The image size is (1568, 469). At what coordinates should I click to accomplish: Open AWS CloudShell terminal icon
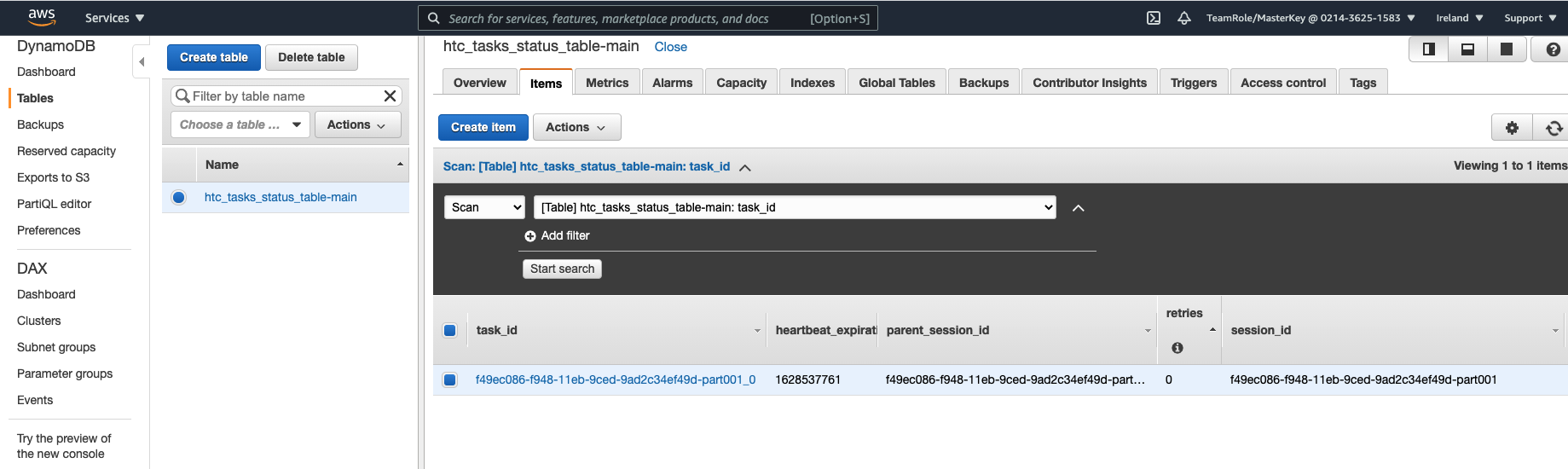pos(1153,18)
